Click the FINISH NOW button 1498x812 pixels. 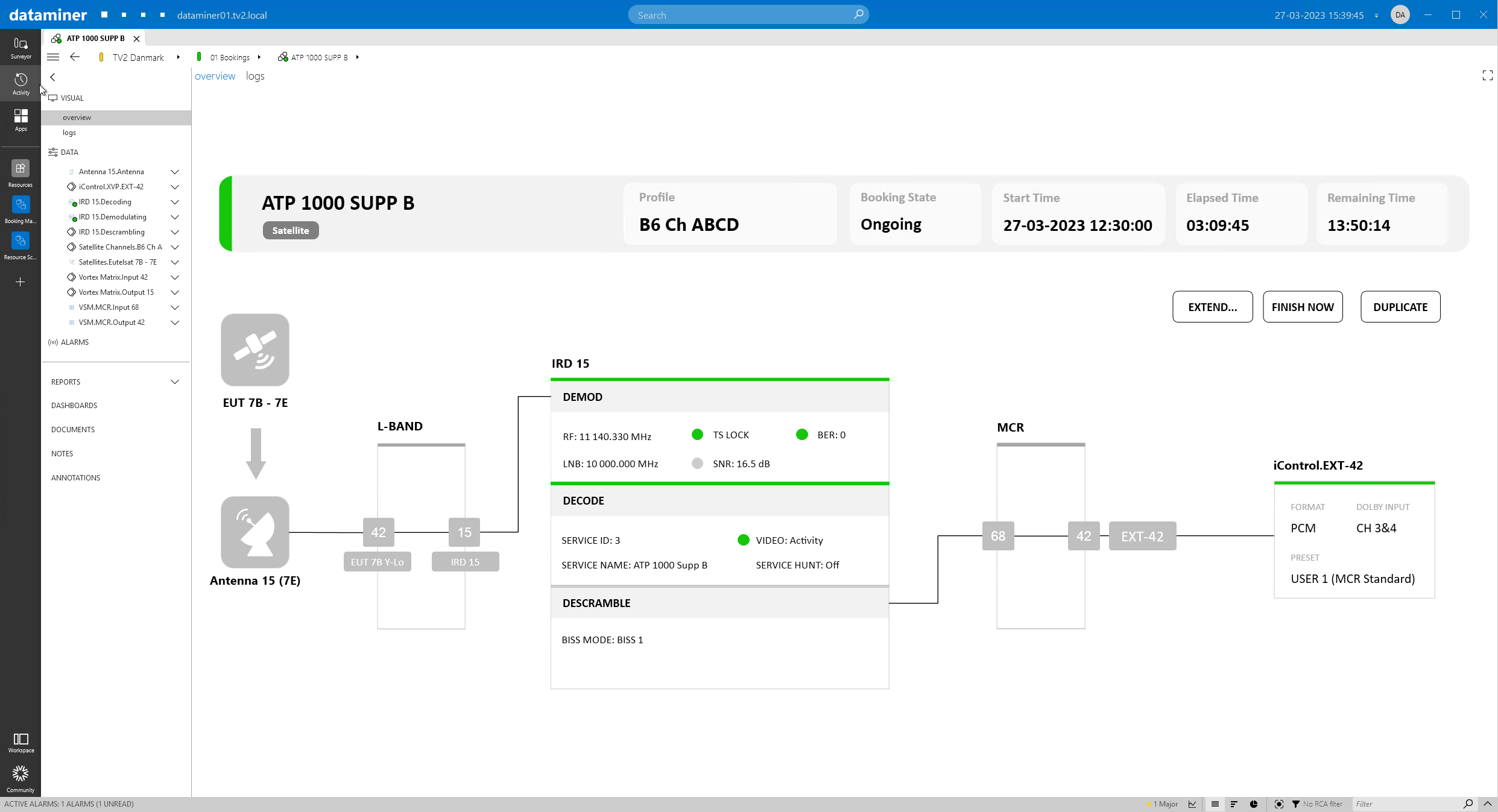[x=1303, y=307]
